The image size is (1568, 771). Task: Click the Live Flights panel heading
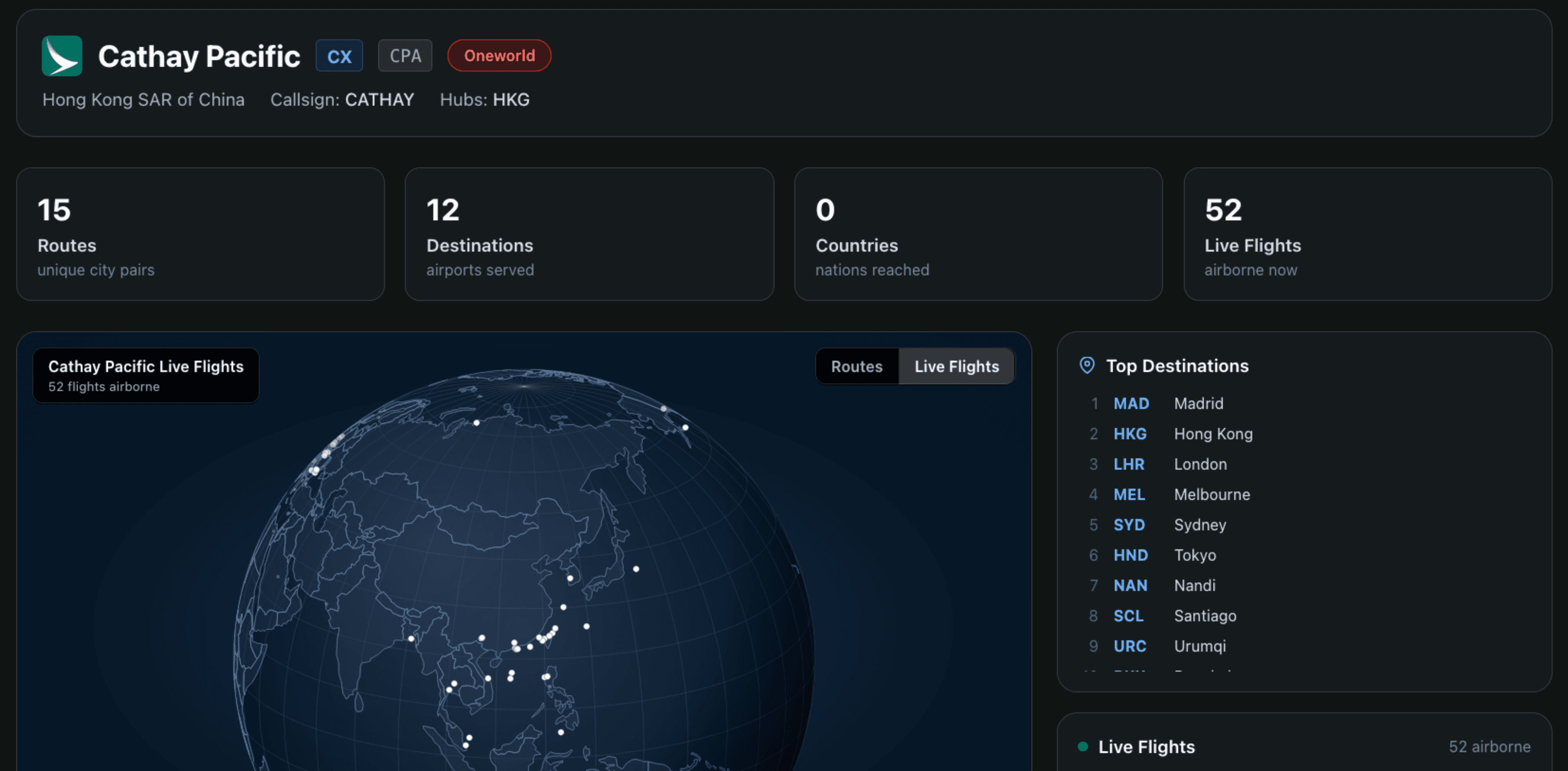1146,746
